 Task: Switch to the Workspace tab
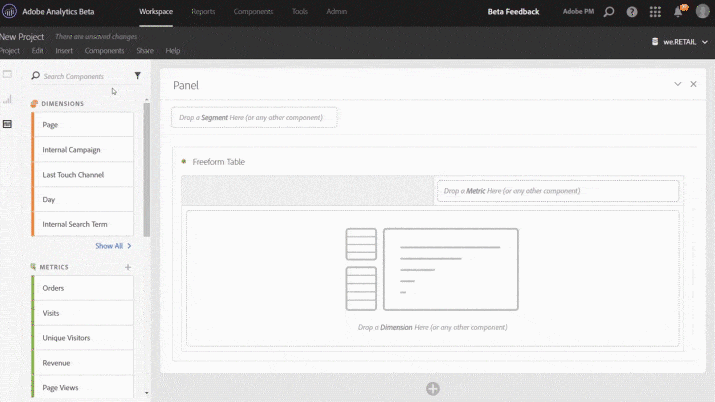tap(156, 11)
